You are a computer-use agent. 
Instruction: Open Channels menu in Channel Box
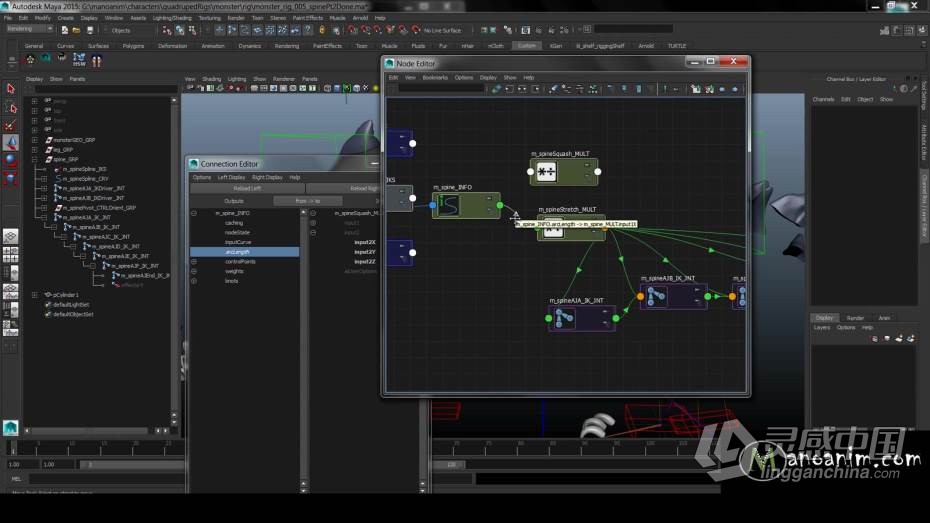[x=823, y=99]
